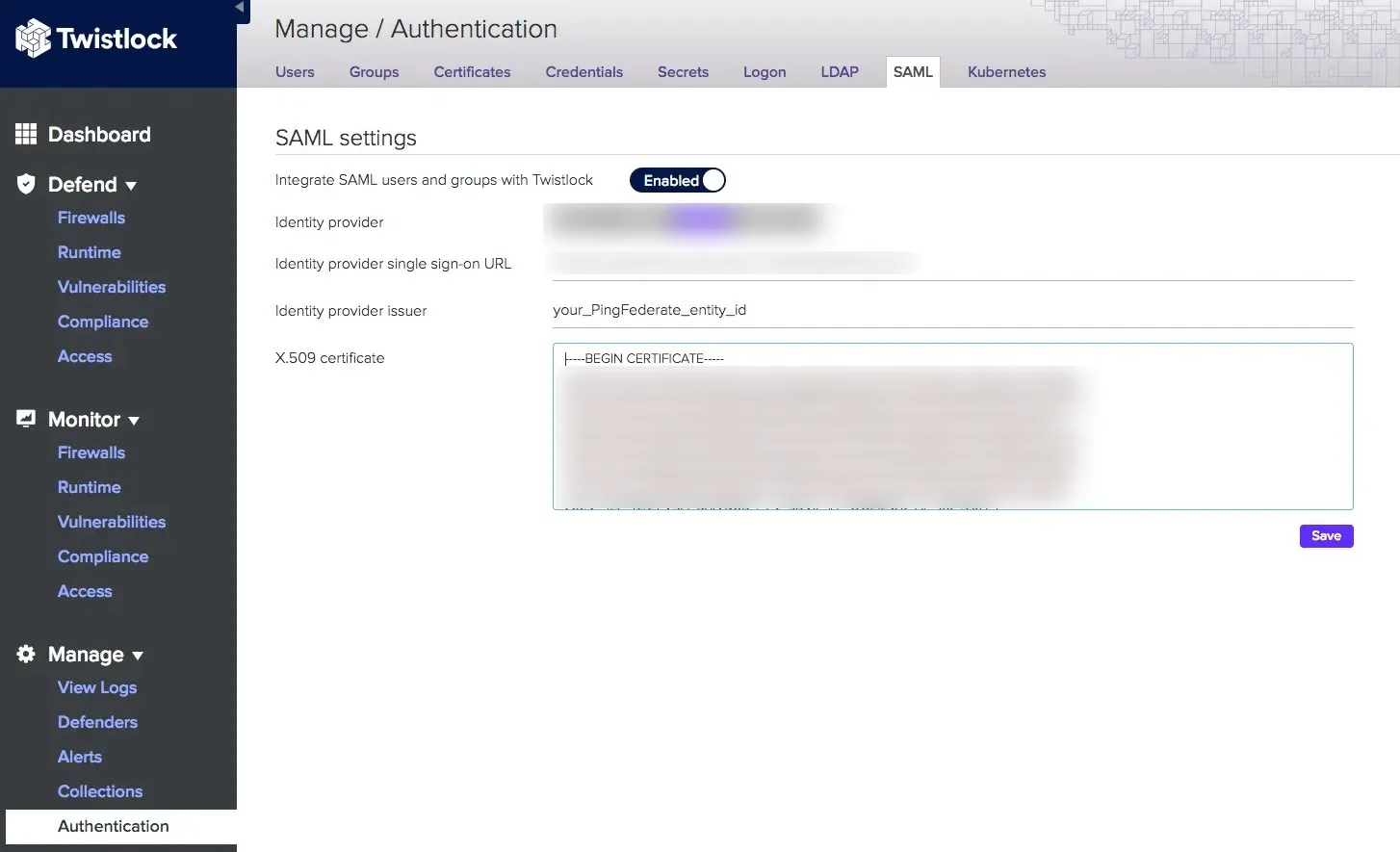Collapse the sidebar using the arrow icon

coord(241,8)
